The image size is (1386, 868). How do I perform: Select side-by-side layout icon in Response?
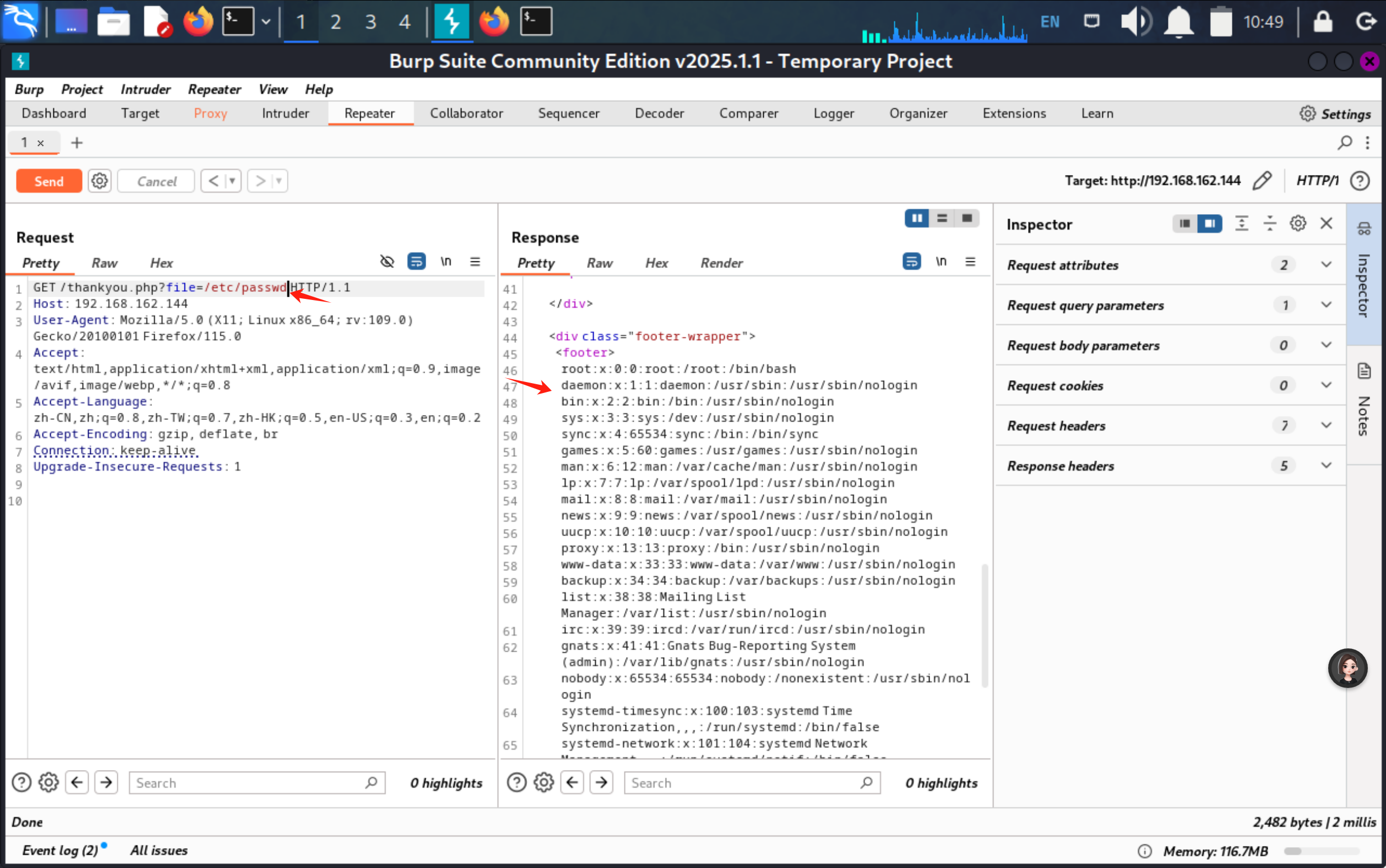coord(916,218)
